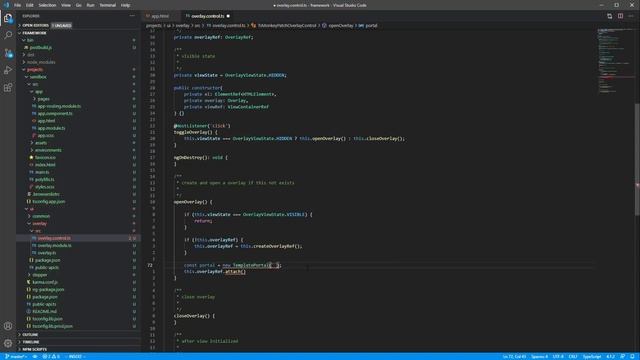This screenshot has height=360, width=640.
Task: Open the Help menu
Action: coord(125,5)
